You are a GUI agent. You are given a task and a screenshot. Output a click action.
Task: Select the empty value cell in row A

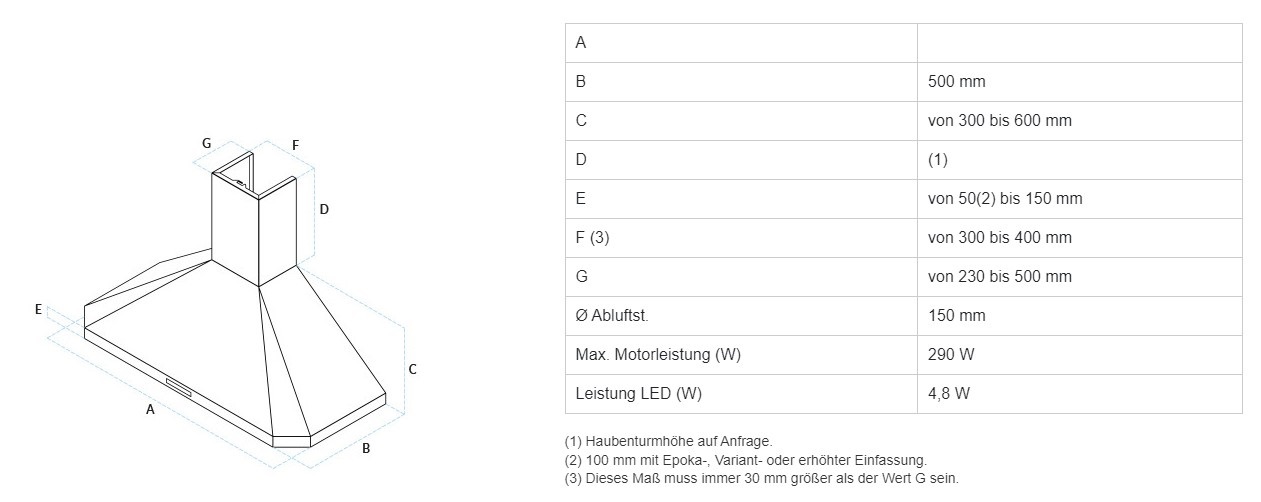click(1079, 43)
